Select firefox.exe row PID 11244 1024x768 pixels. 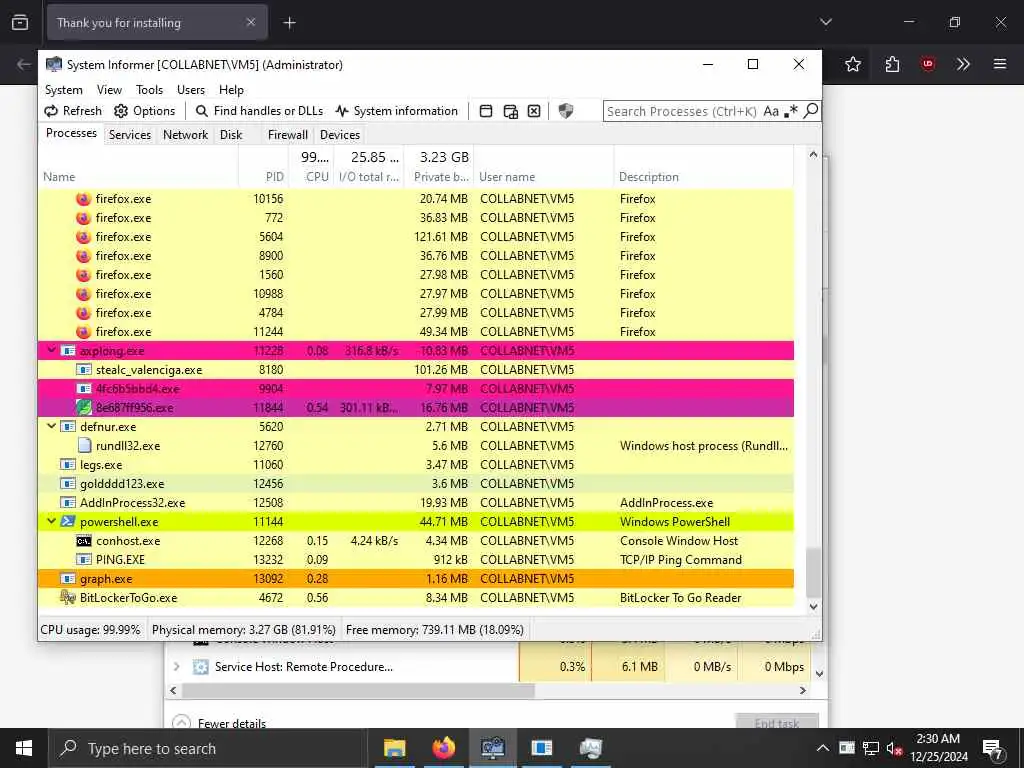[x=416, y=332]
